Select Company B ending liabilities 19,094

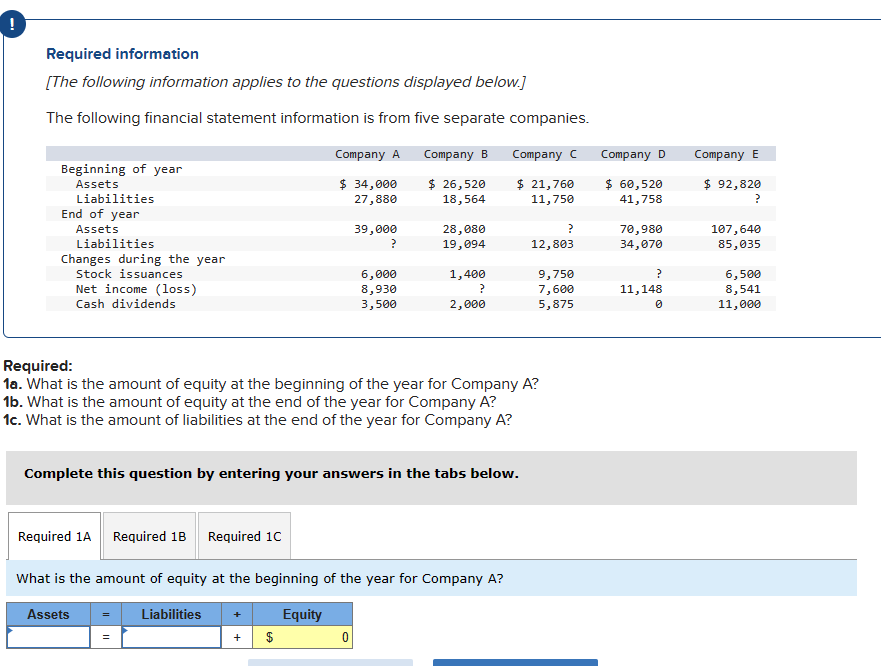(464, 244)
